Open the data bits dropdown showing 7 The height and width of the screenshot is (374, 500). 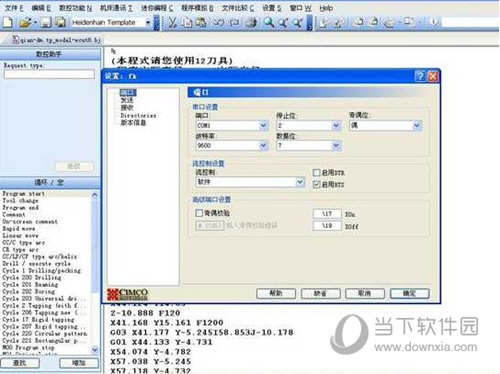pos(336,145)
